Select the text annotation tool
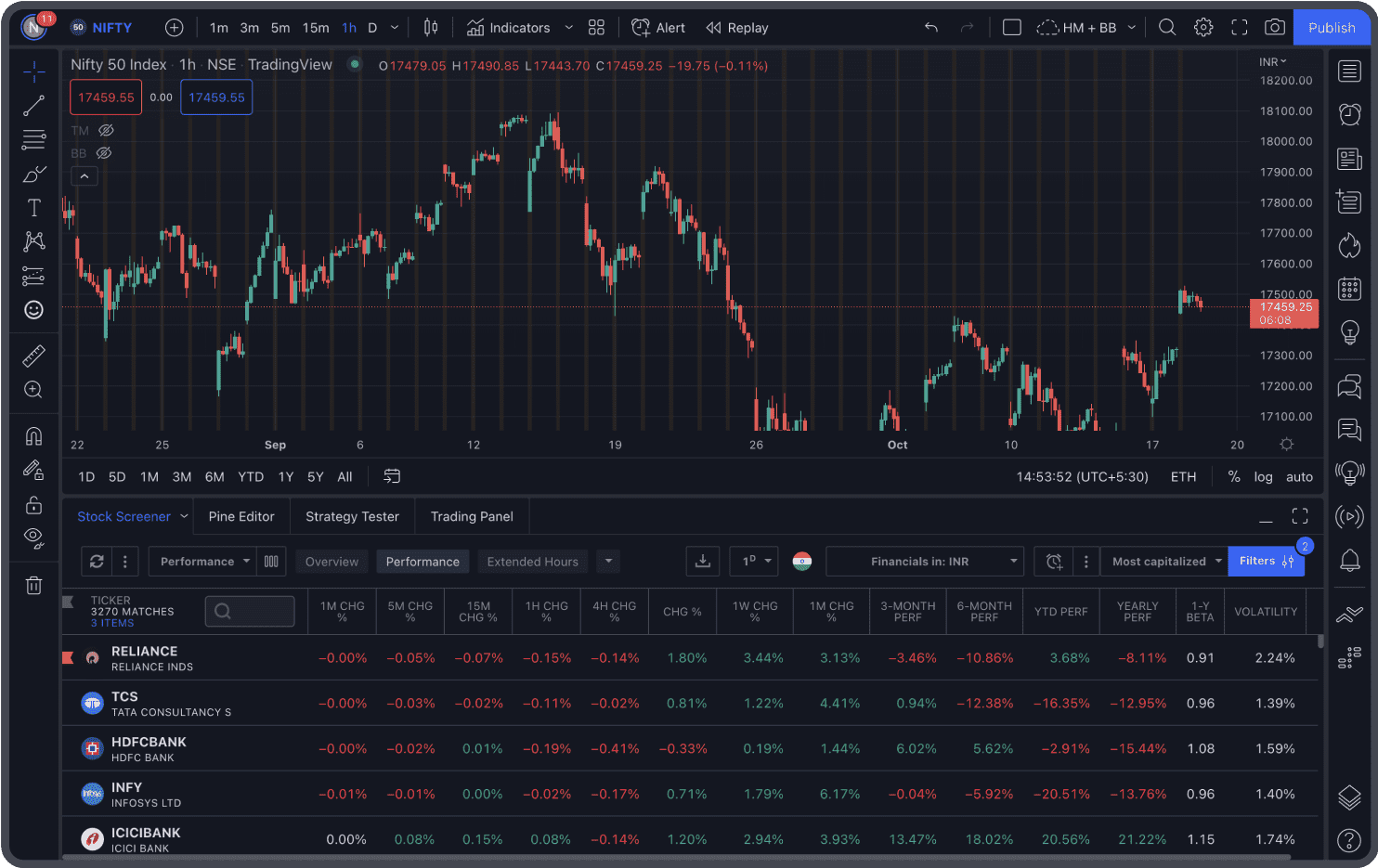The width and height of the screenshot is (1378, 868). pos(33,208)
